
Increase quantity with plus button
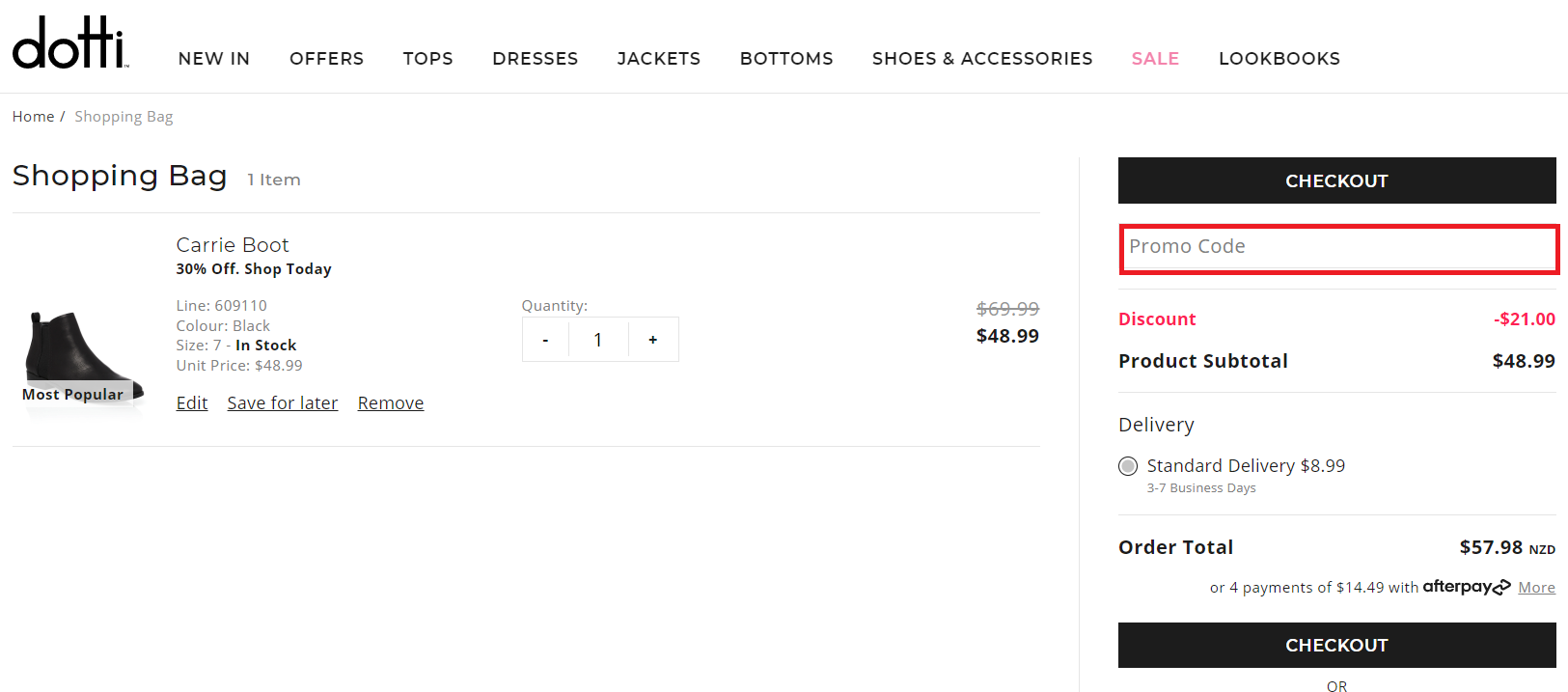pyautogui.click(x=653, y=340)
